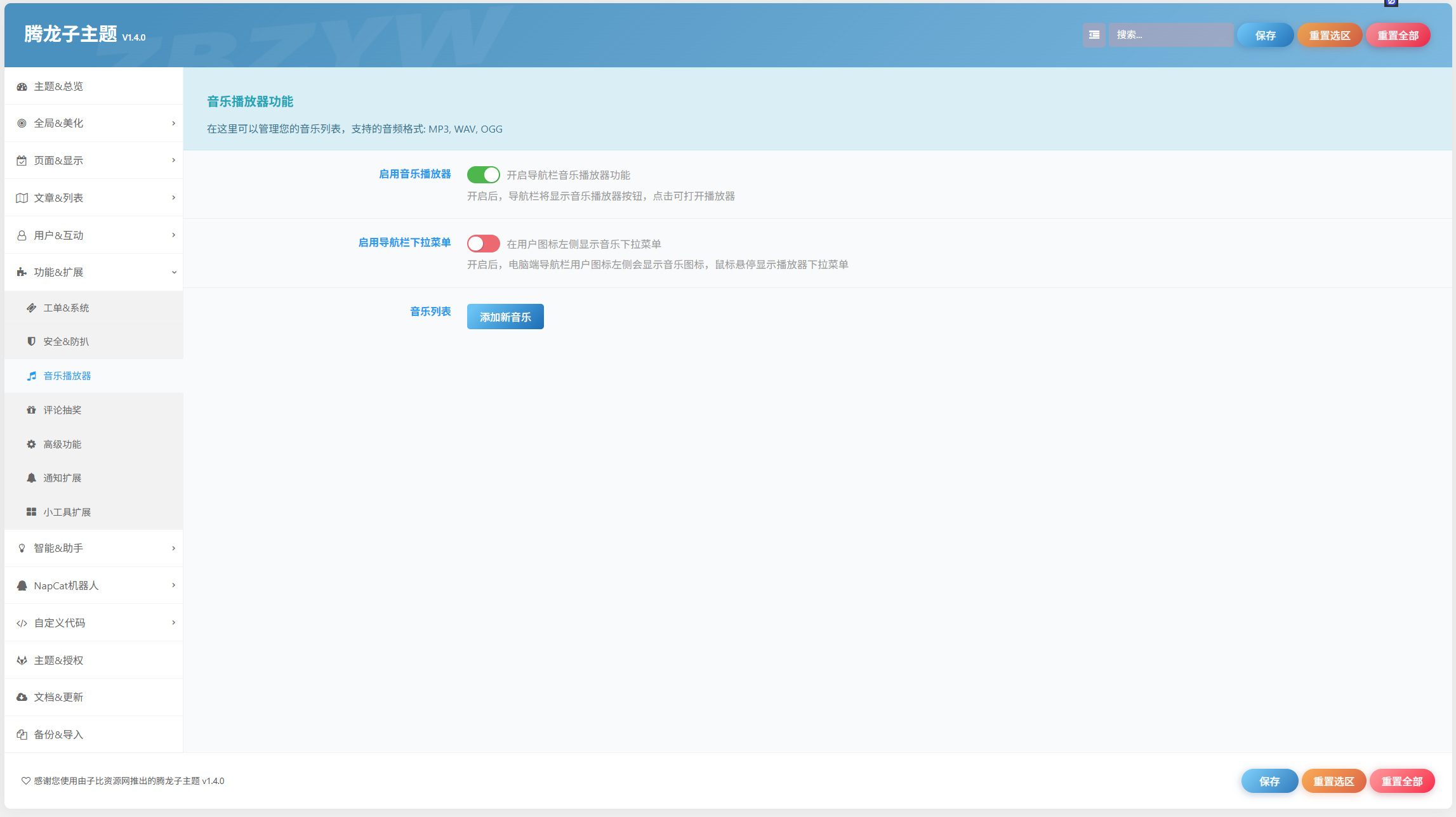Screen dimensions: 1456x817
Task: Click the dashboard icon for 主题&总览
Action: (x=22, y=86)
